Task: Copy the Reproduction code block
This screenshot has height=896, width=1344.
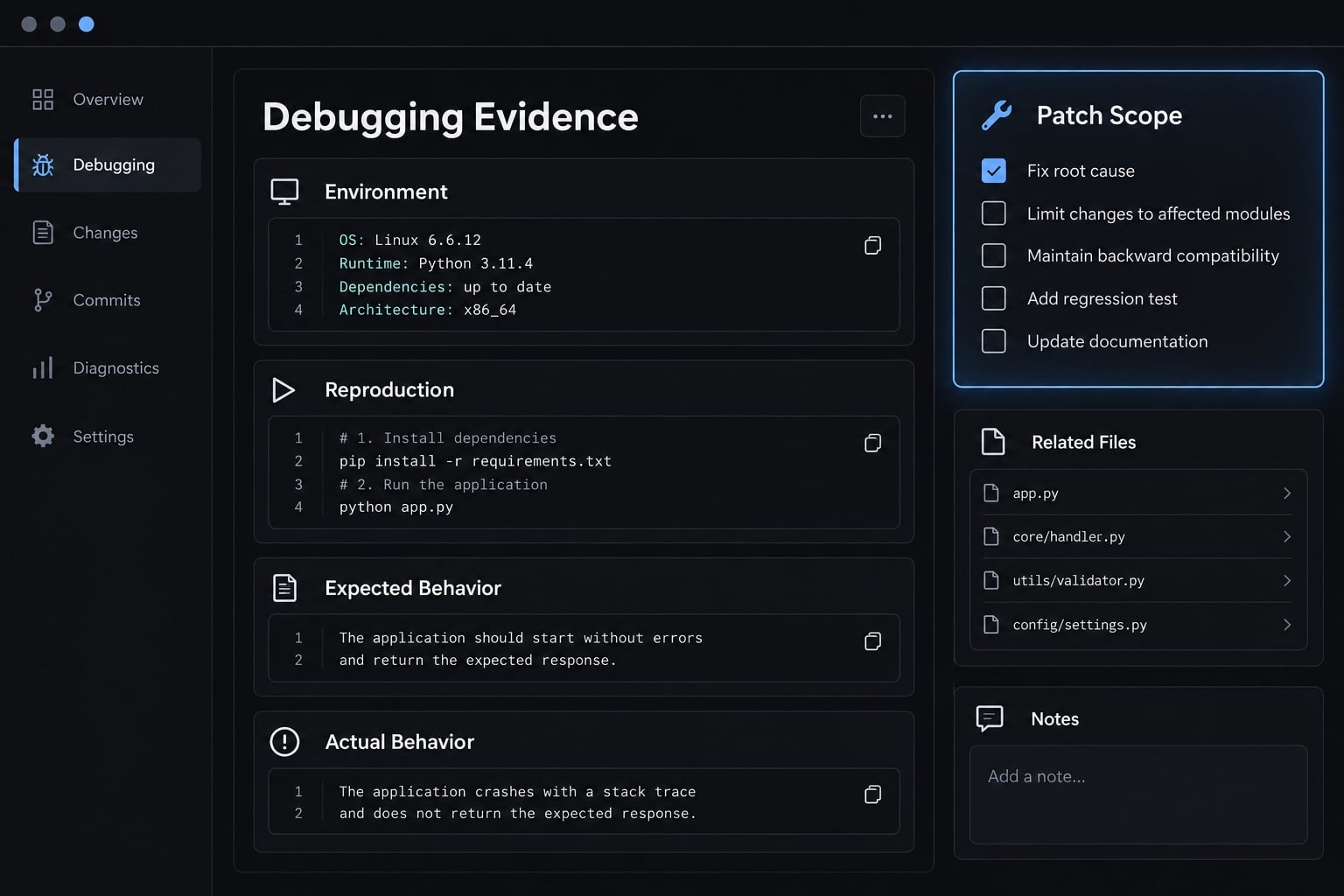Action: click(872, 444)
